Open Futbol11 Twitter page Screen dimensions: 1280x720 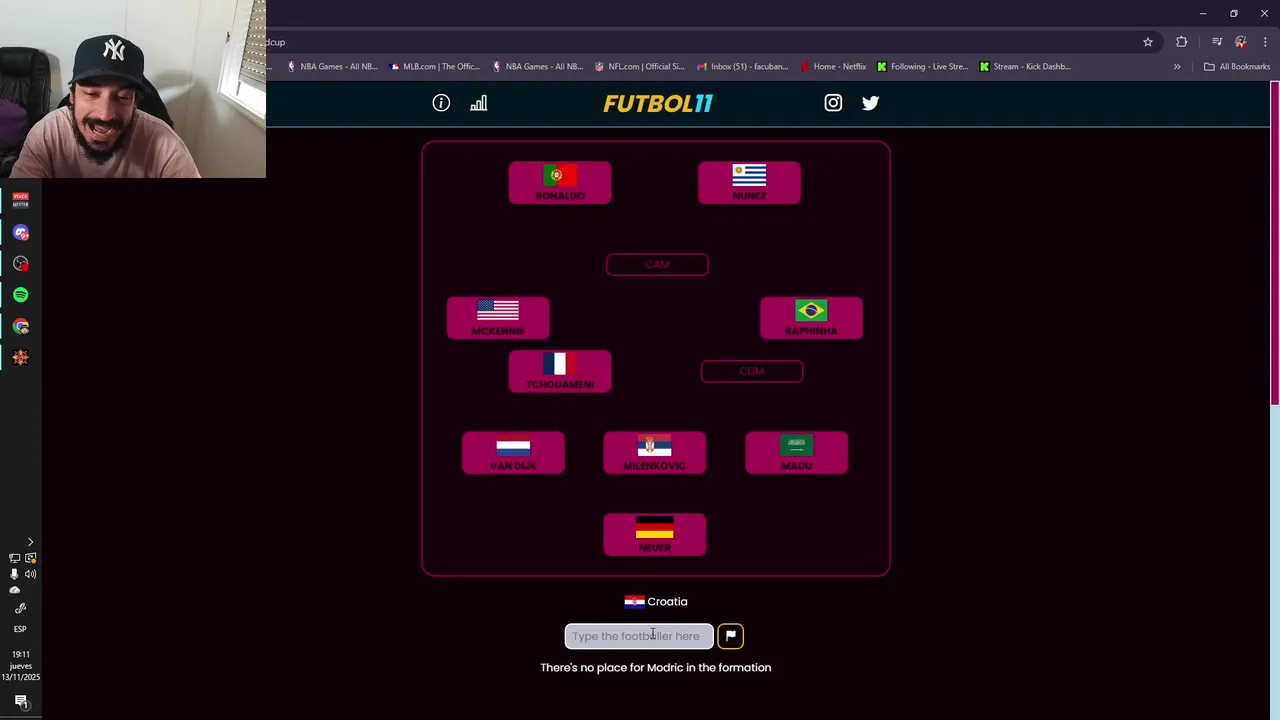(870, 103)
